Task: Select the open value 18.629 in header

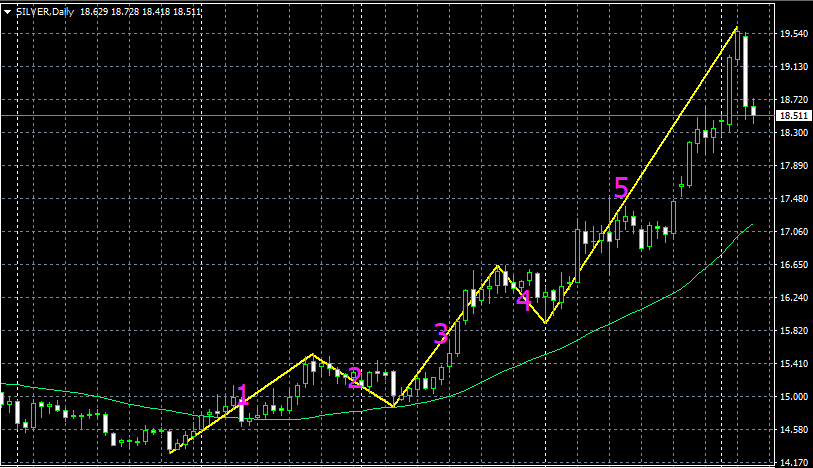Action: tap(94, 11)
